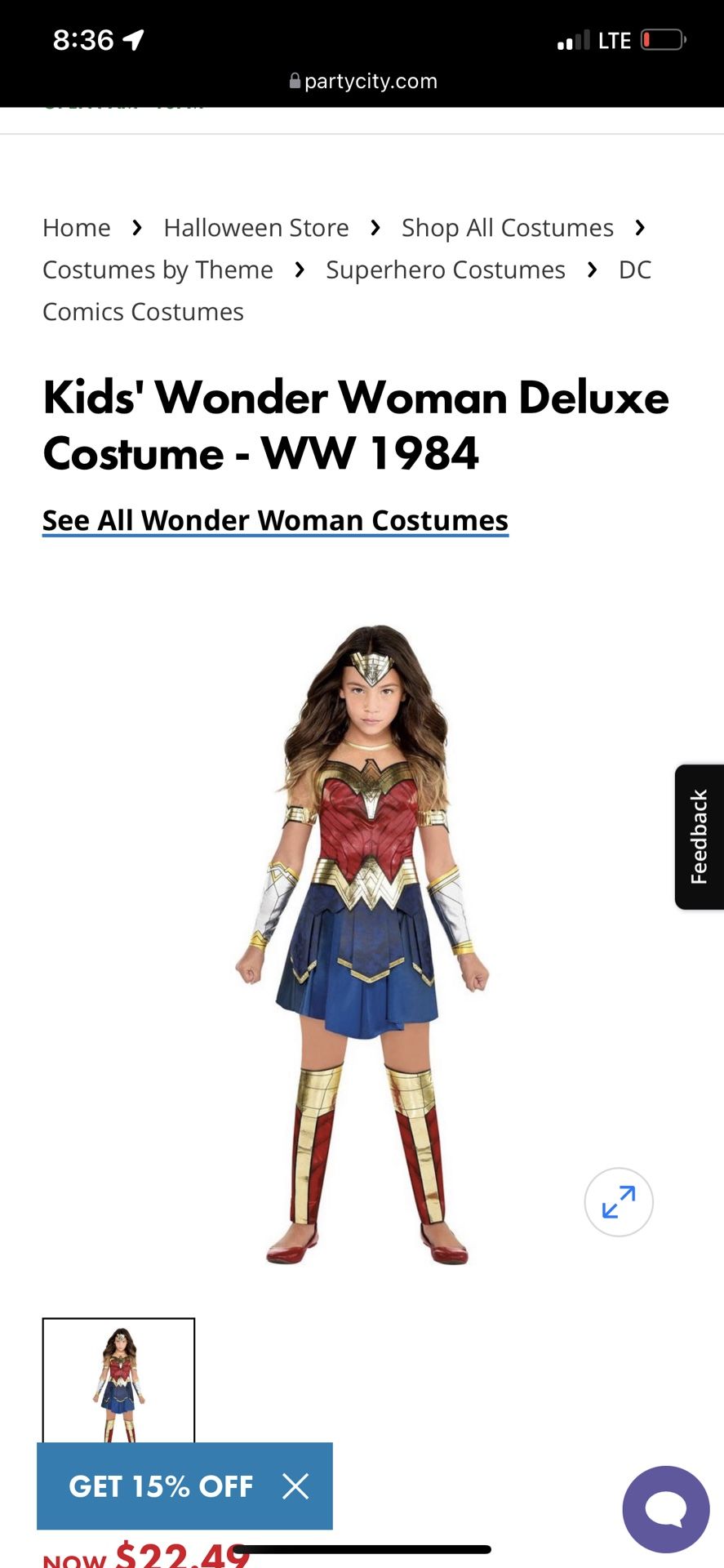Open DC Comics Costumes breadcrumb
The height and width of the screenshot is (1568, 724).
tap(347, 291)
